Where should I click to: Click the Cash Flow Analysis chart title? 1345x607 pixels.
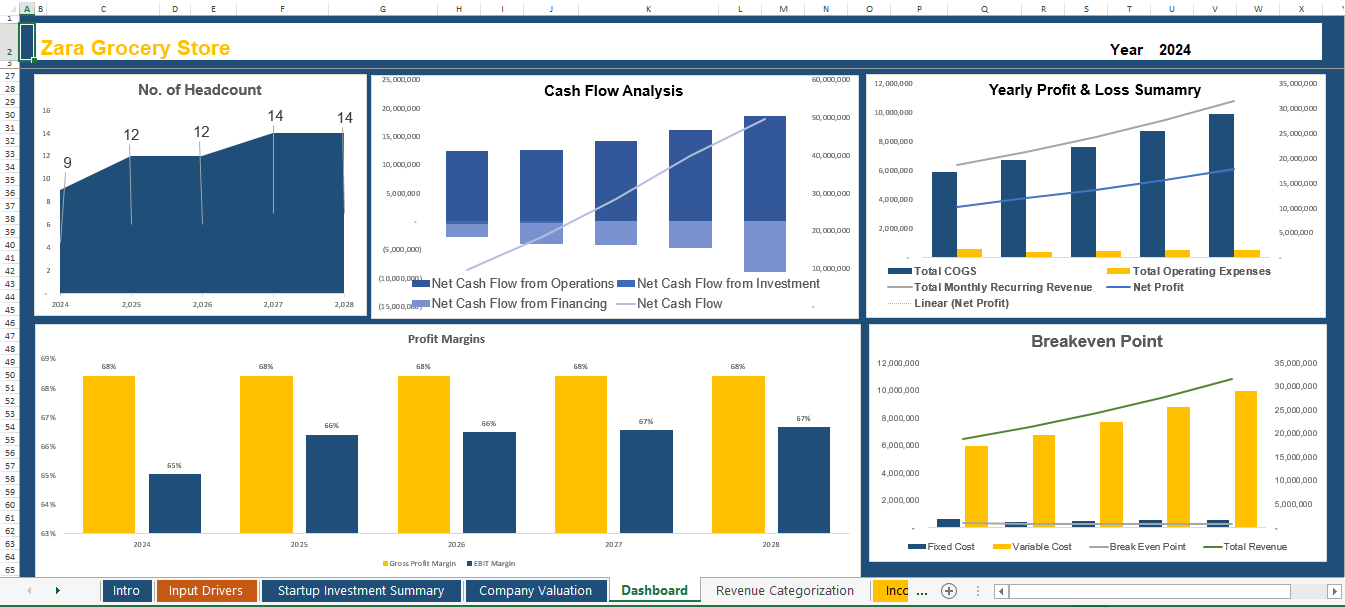613,91
